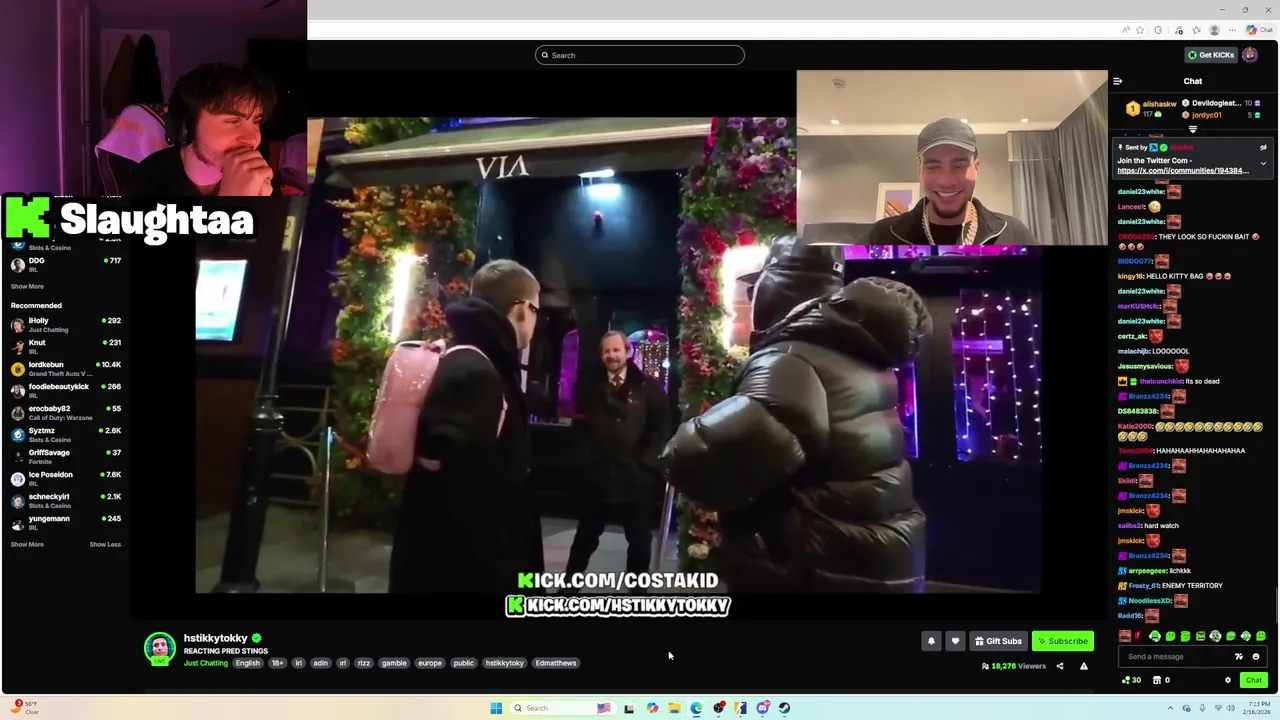Open lordkebun recommended channel

tap(66, 369)
